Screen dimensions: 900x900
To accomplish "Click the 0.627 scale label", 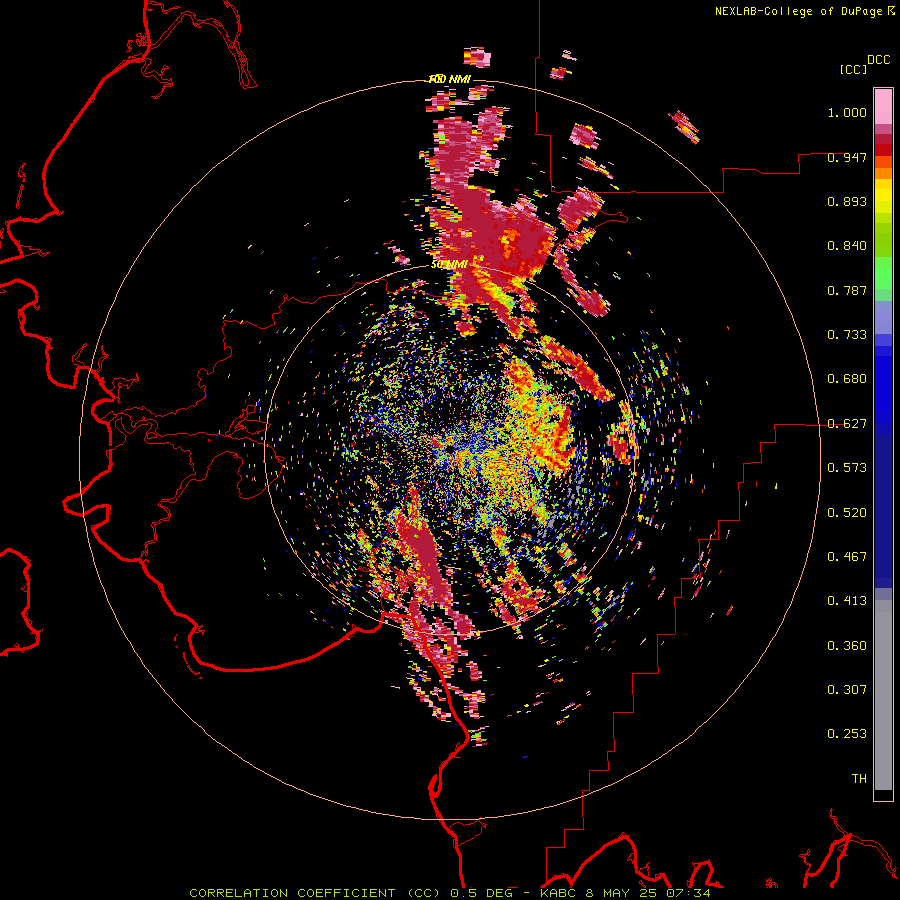I will (847, 424).
